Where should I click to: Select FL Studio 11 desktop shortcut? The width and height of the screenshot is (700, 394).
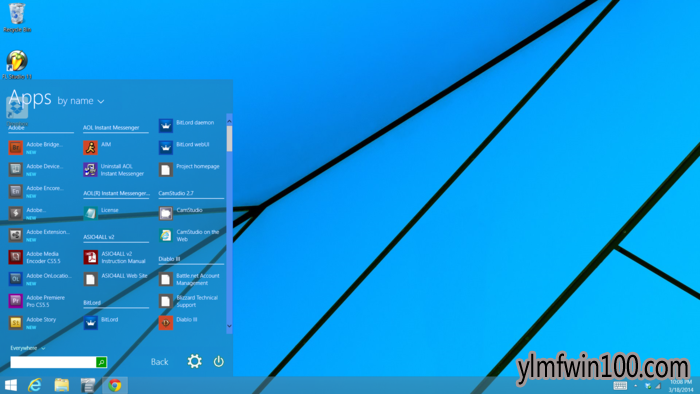tap(17, 65)
